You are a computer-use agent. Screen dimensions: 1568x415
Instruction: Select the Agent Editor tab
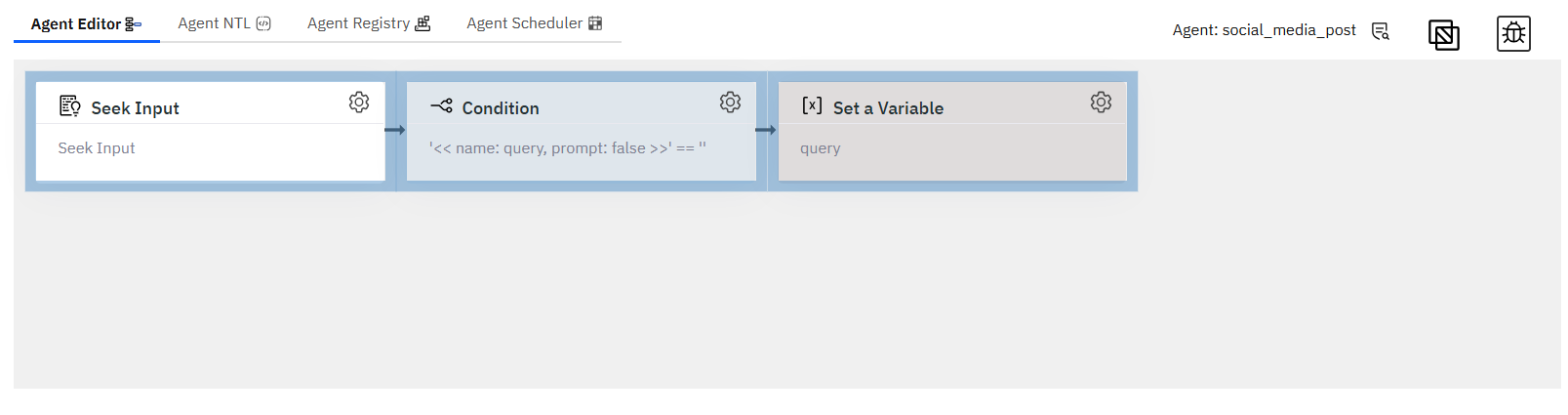click(86, 24)
